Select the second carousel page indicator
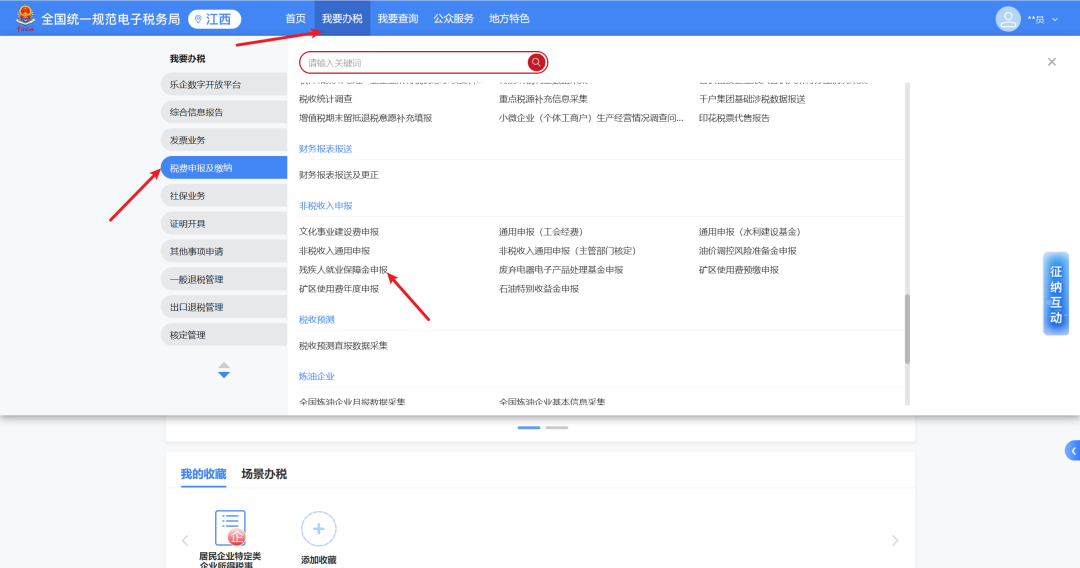 click(557, 428)
